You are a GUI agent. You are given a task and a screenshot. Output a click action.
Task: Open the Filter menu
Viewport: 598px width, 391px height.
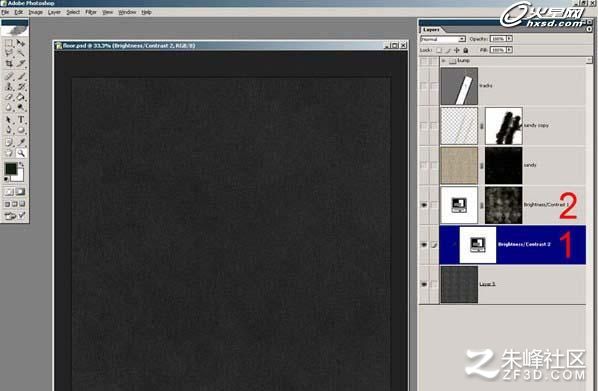coord(90,12)
